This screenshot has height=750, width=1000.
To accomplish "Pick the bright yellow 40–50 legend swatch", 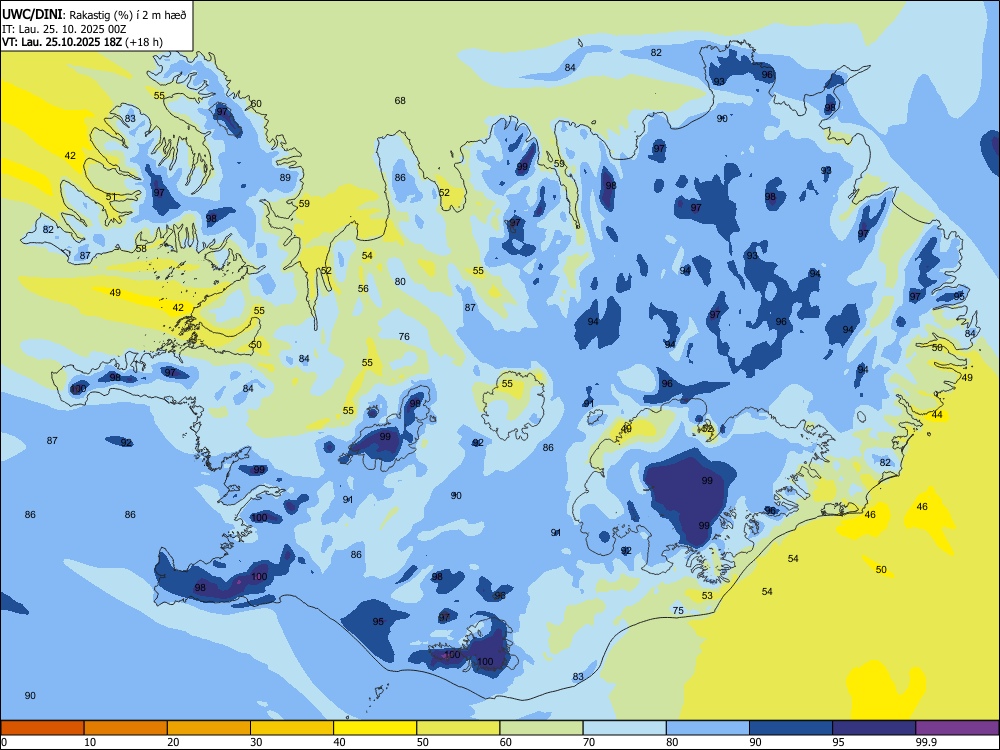I will (375, 728).
